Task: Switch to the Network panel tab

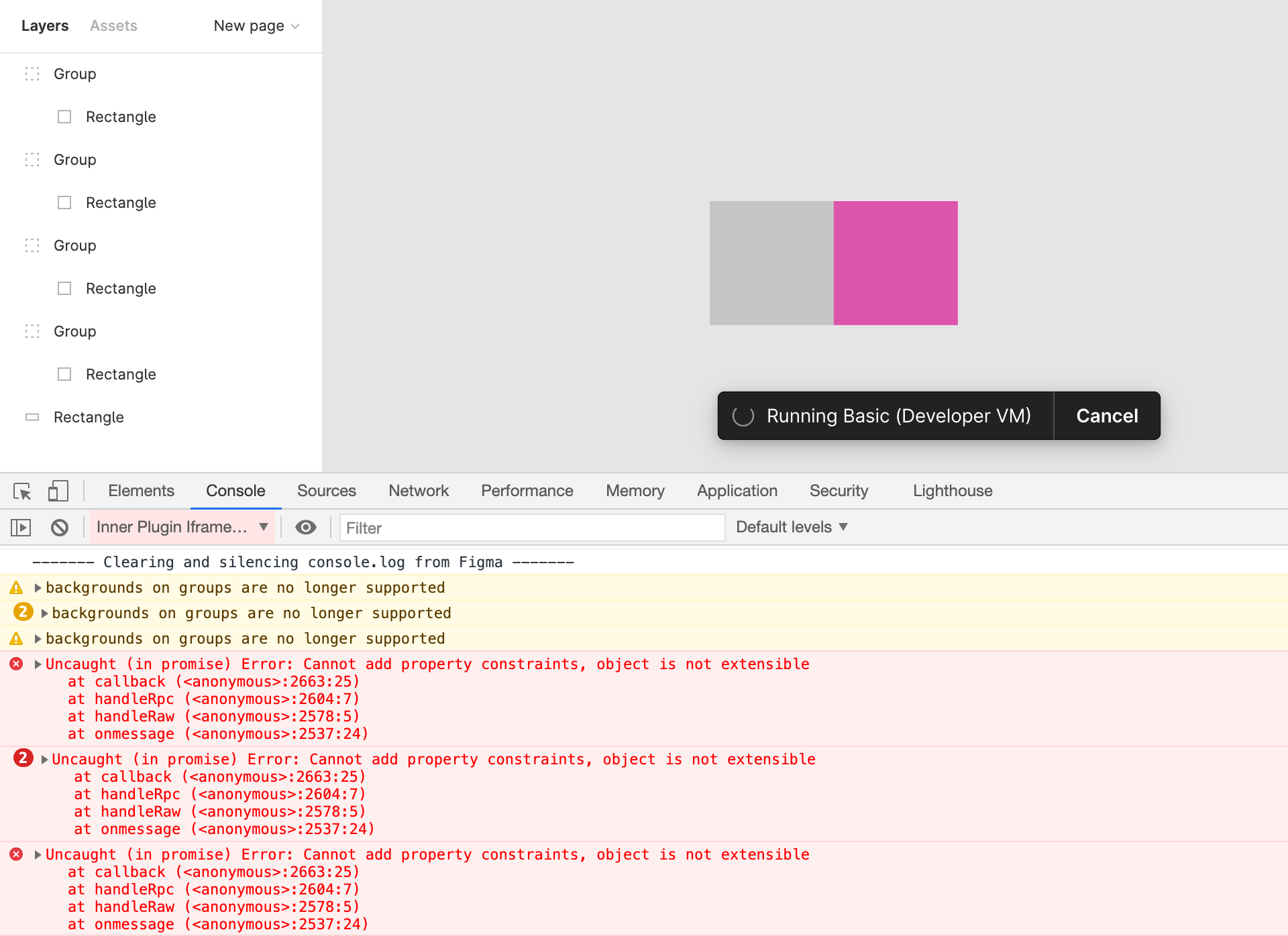Action: point(418,491)
